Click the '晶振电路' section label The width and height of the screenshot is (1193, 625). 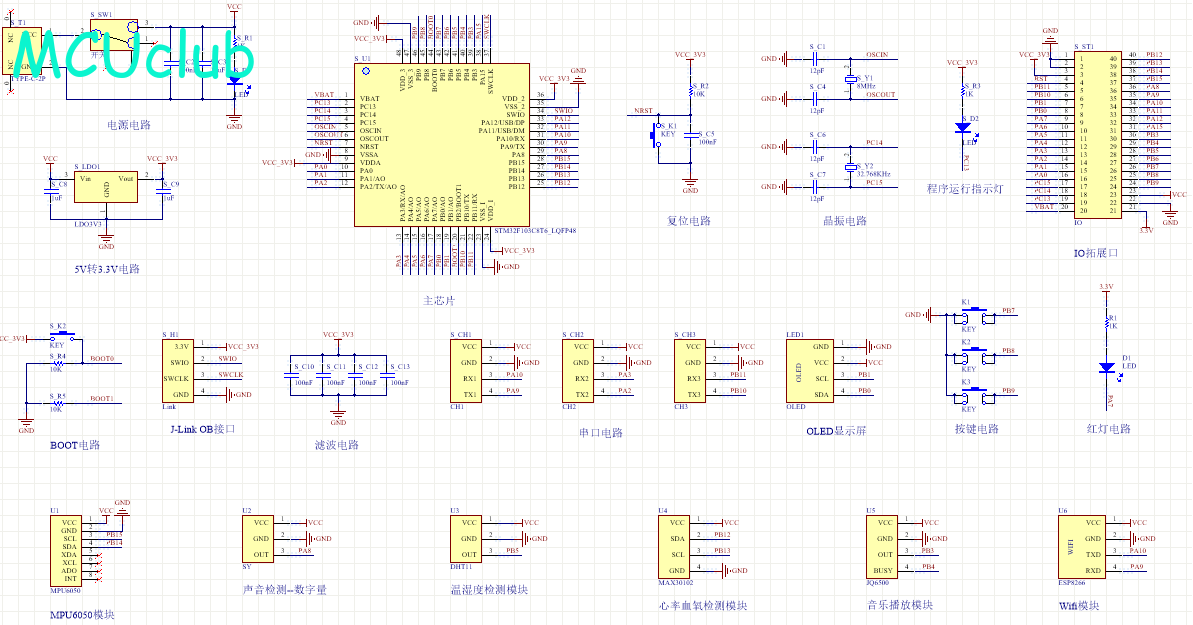845,221
